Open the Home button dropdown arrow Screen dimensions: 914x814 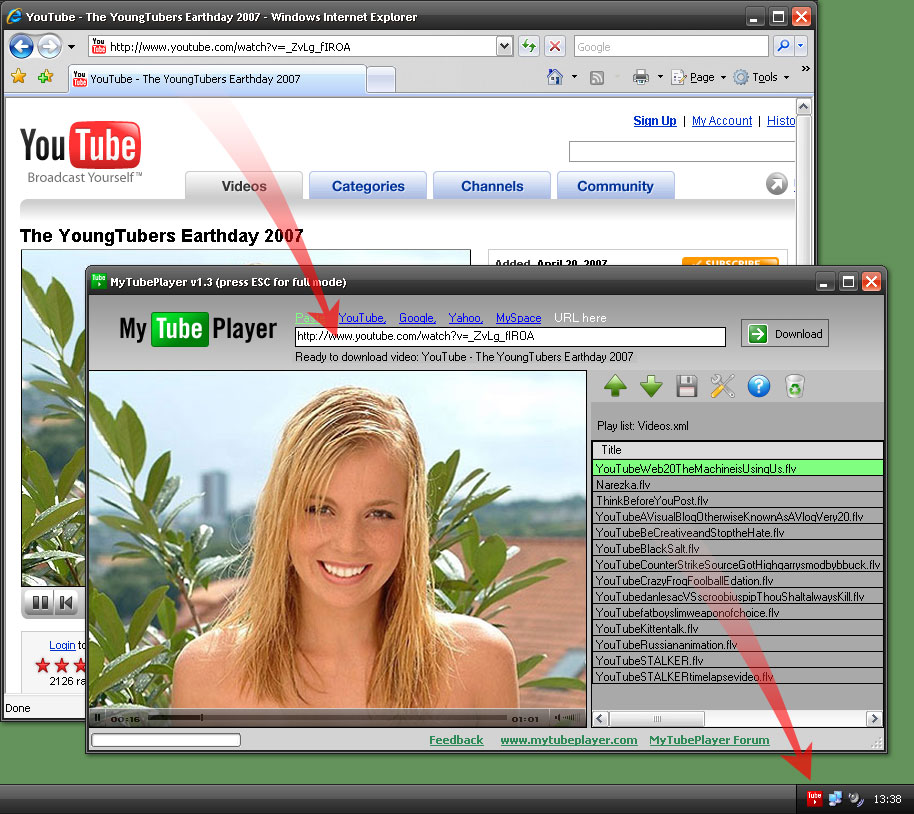coord(574,77)
